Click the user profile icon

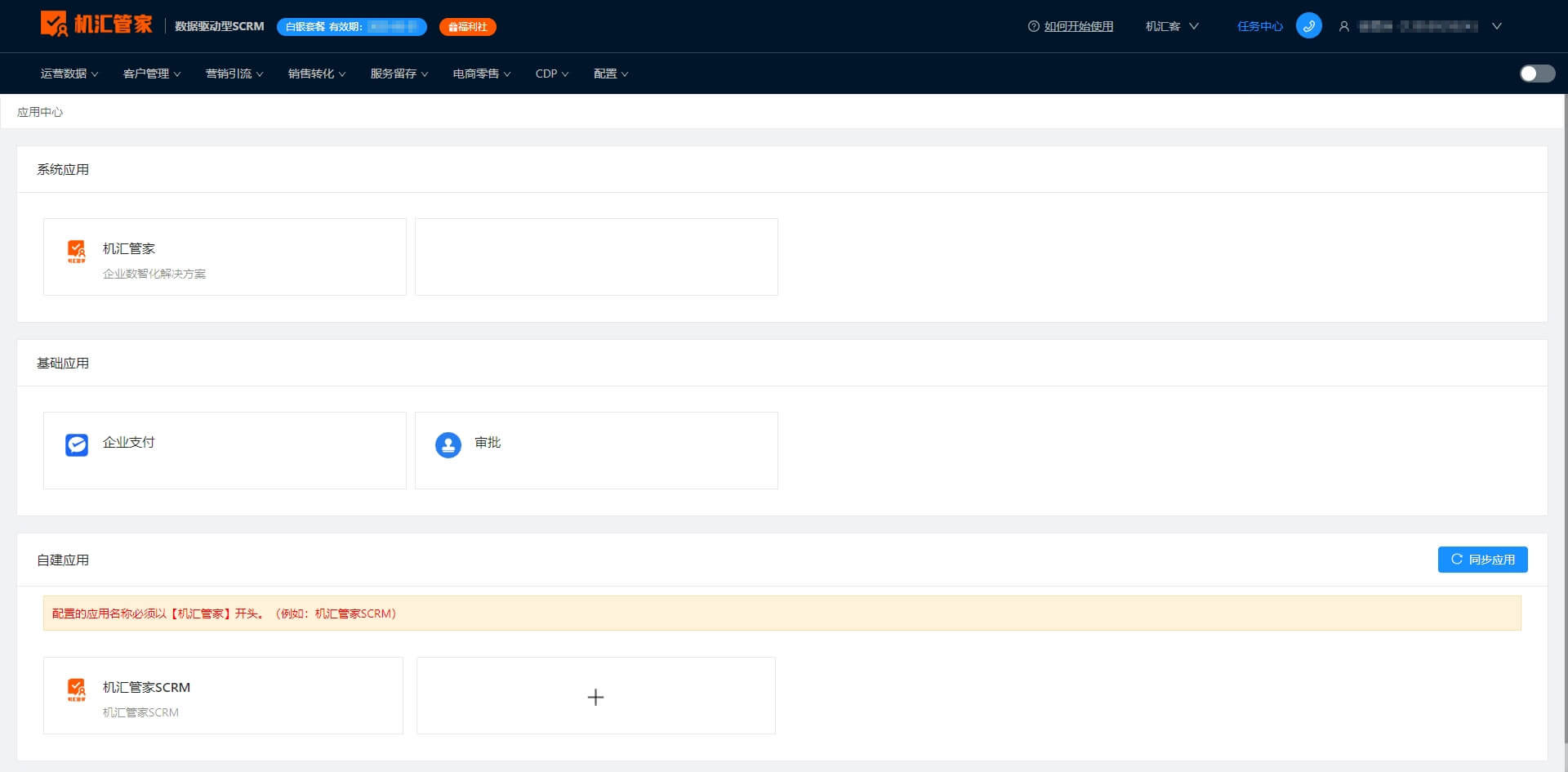[x=1343, y=26]
